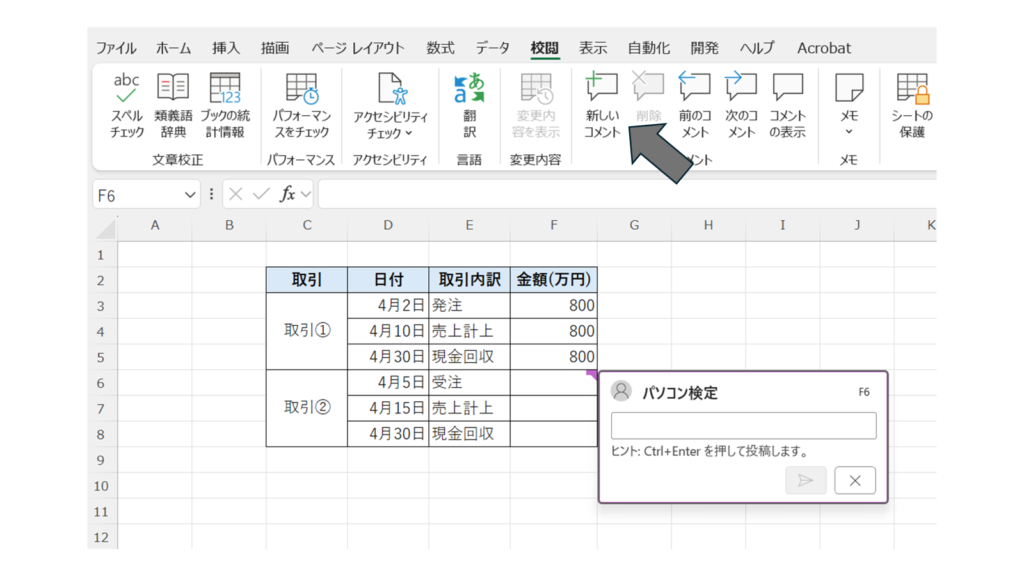Expand the Name Box dropdown showing F6
Image resolution: width=1024 pixels, height=576 pixels.
click(190, 195)
